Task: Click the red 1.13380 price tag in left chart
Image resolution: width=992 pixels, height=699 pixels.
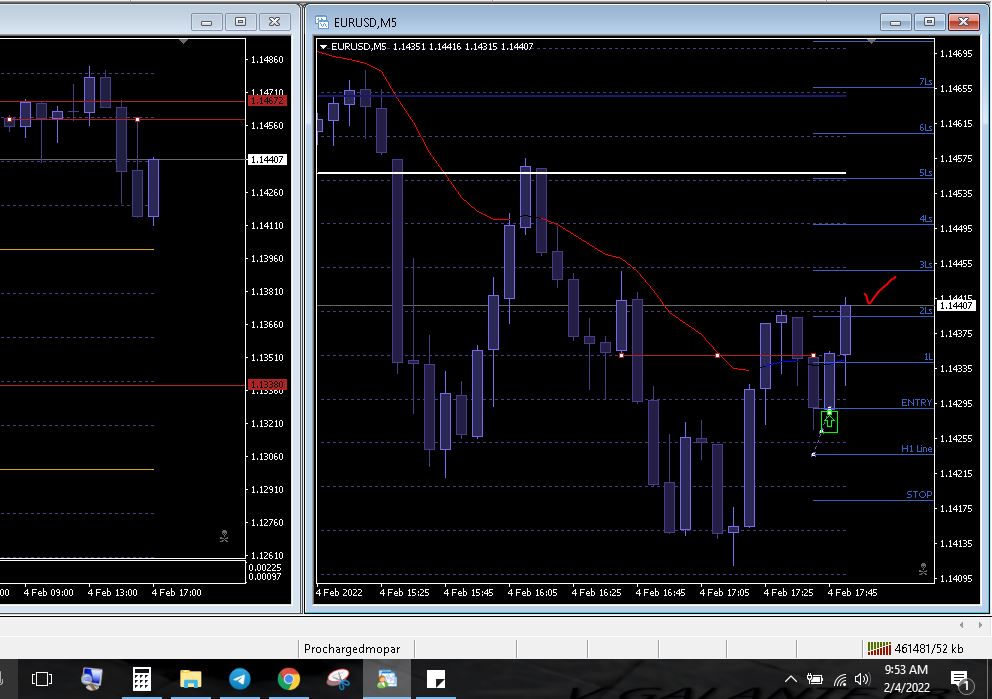Action: (268, 385)
